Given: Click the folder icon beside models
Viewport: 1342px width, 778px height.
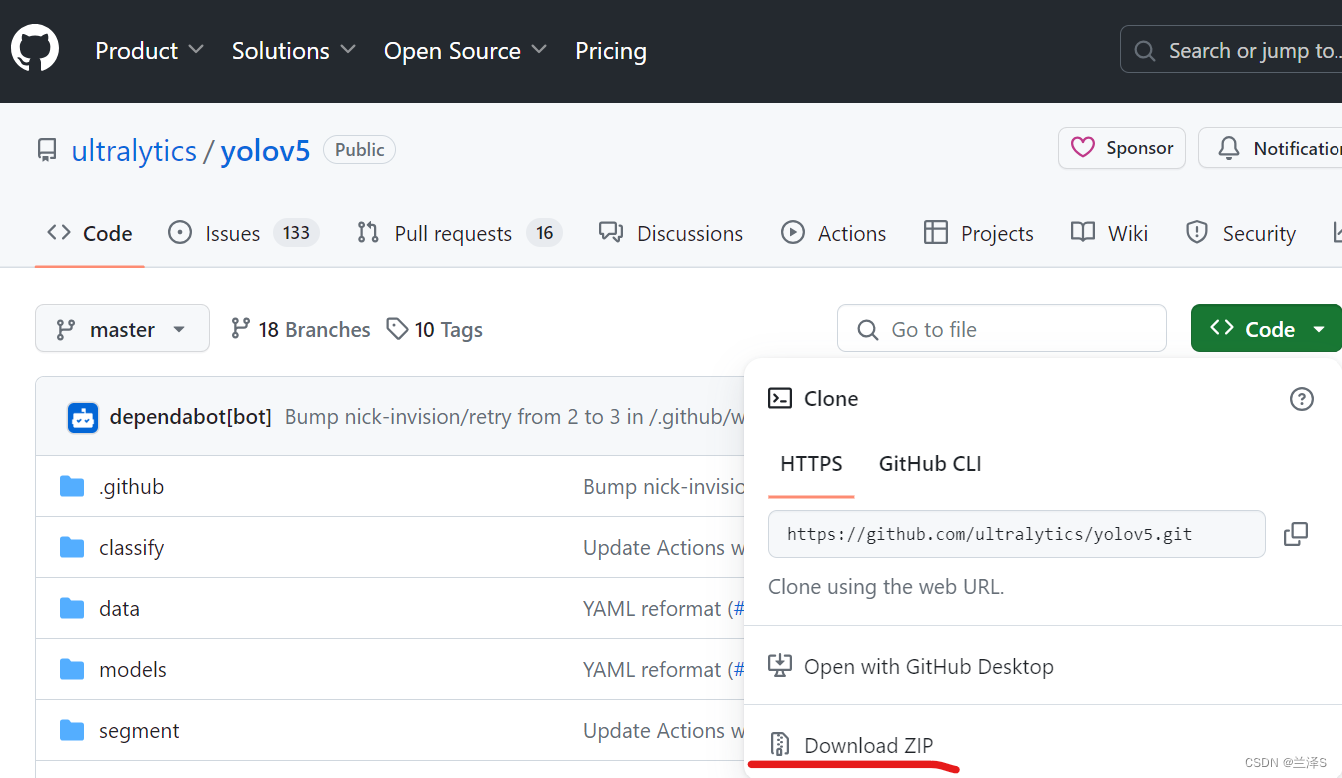Looking at the screenshot, I should pyautogui.click(x=72, y=670).
